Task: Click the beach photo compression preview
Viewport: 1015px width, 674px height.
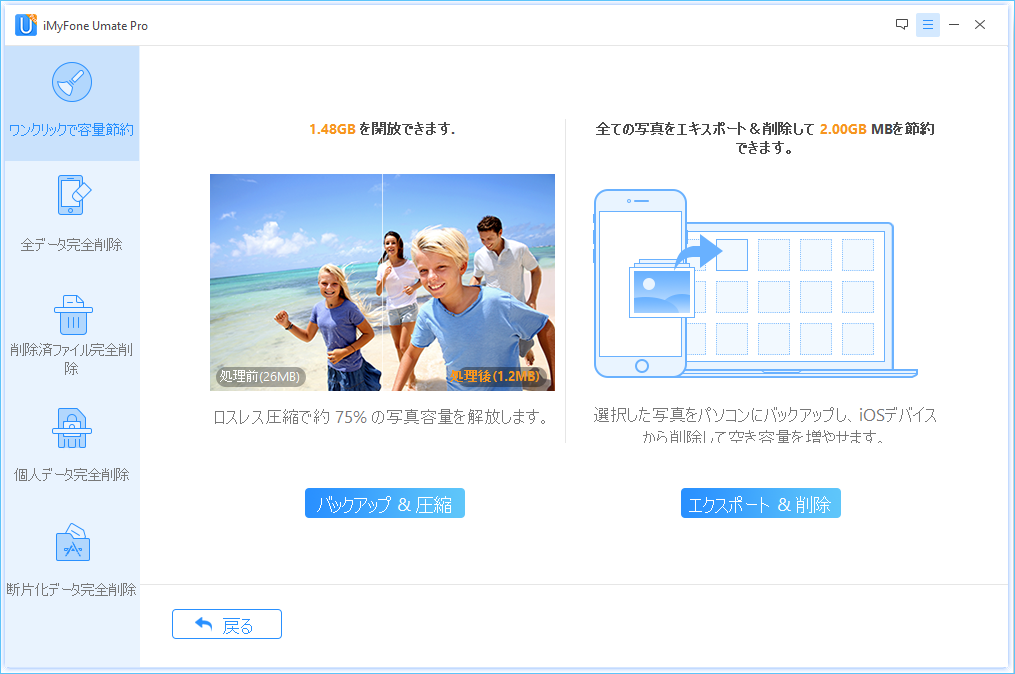Action: (x=382, y=281)
